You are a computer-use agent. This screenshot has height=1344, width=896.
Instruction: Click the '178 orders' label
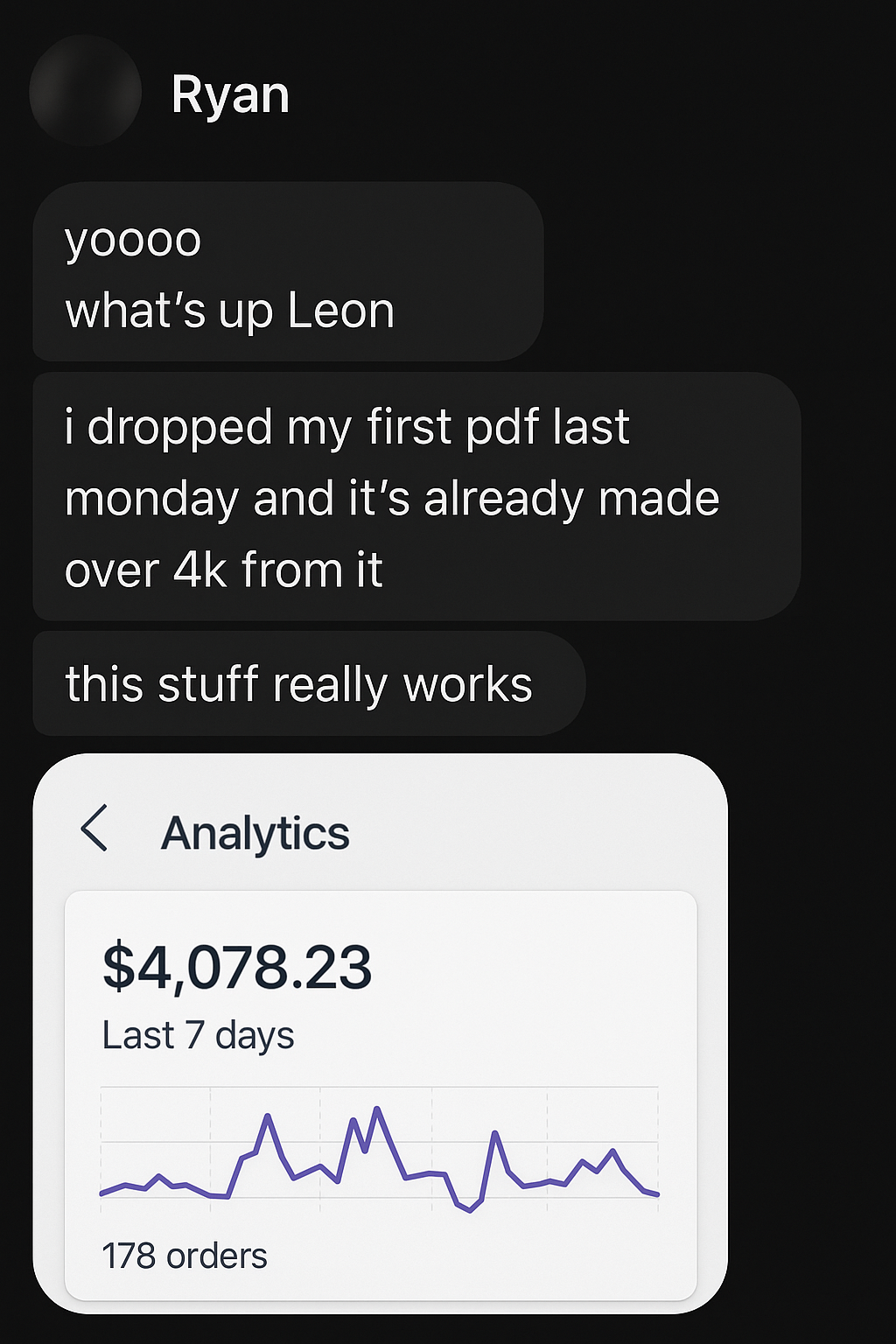tap(185, 1256)
